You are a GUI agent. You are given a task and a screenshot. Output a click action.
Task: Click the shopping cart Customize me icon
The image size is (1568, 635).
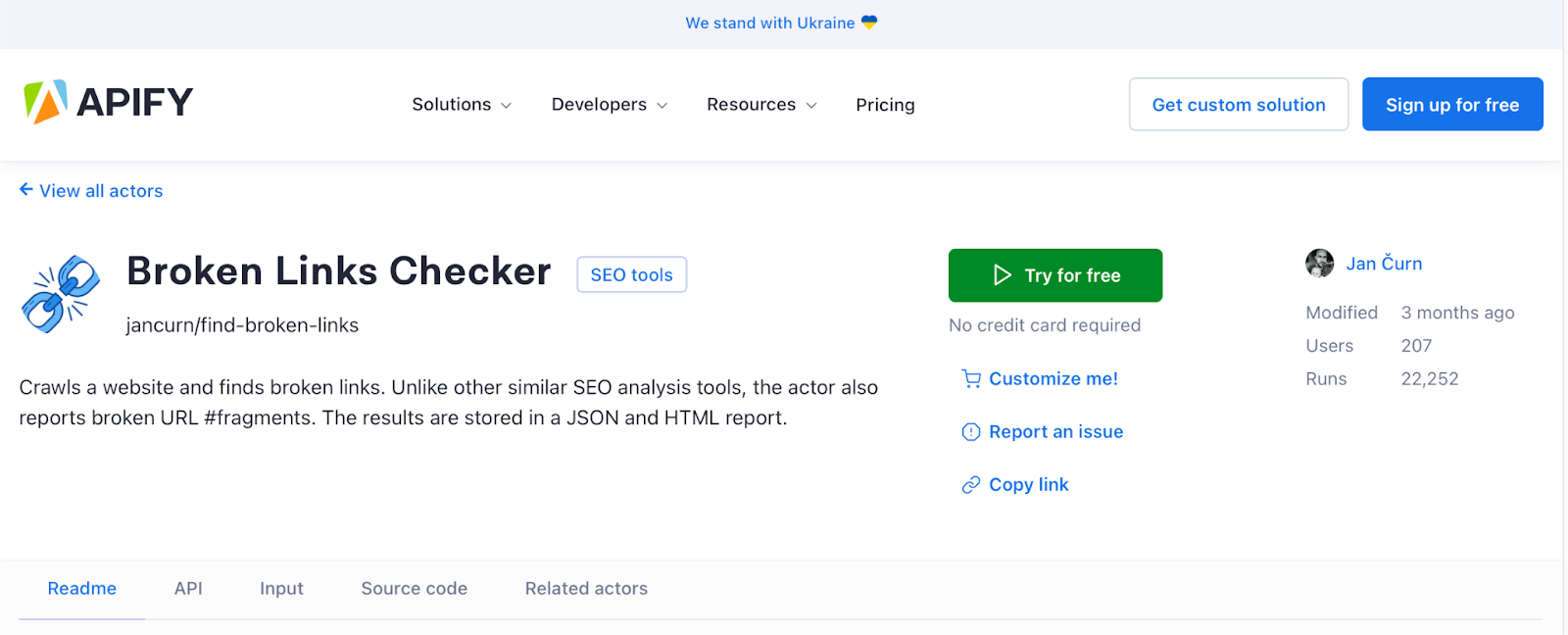pyautogui.click(x=971, y=379)
